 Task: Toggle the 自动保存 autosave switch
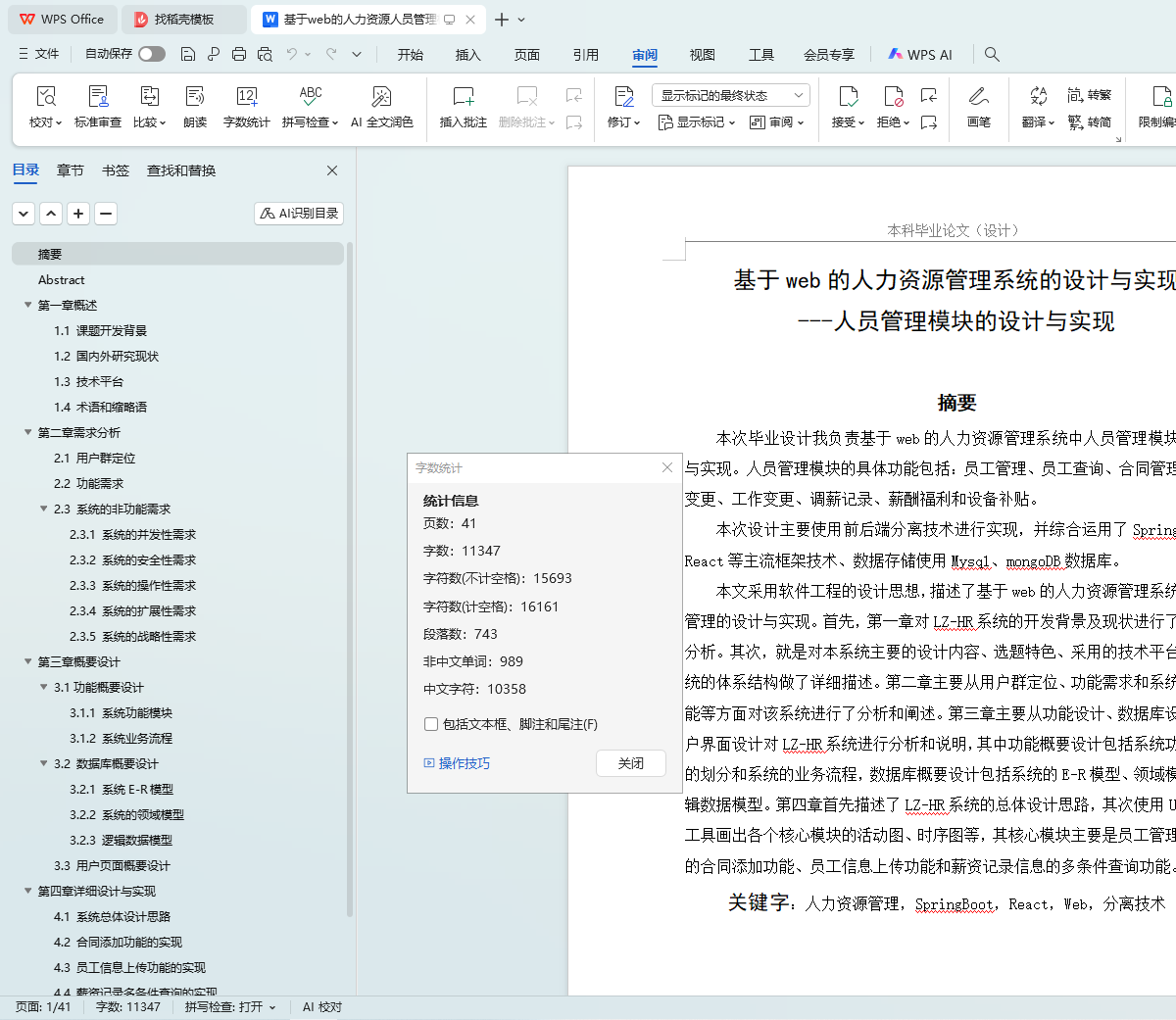point(152,54)
